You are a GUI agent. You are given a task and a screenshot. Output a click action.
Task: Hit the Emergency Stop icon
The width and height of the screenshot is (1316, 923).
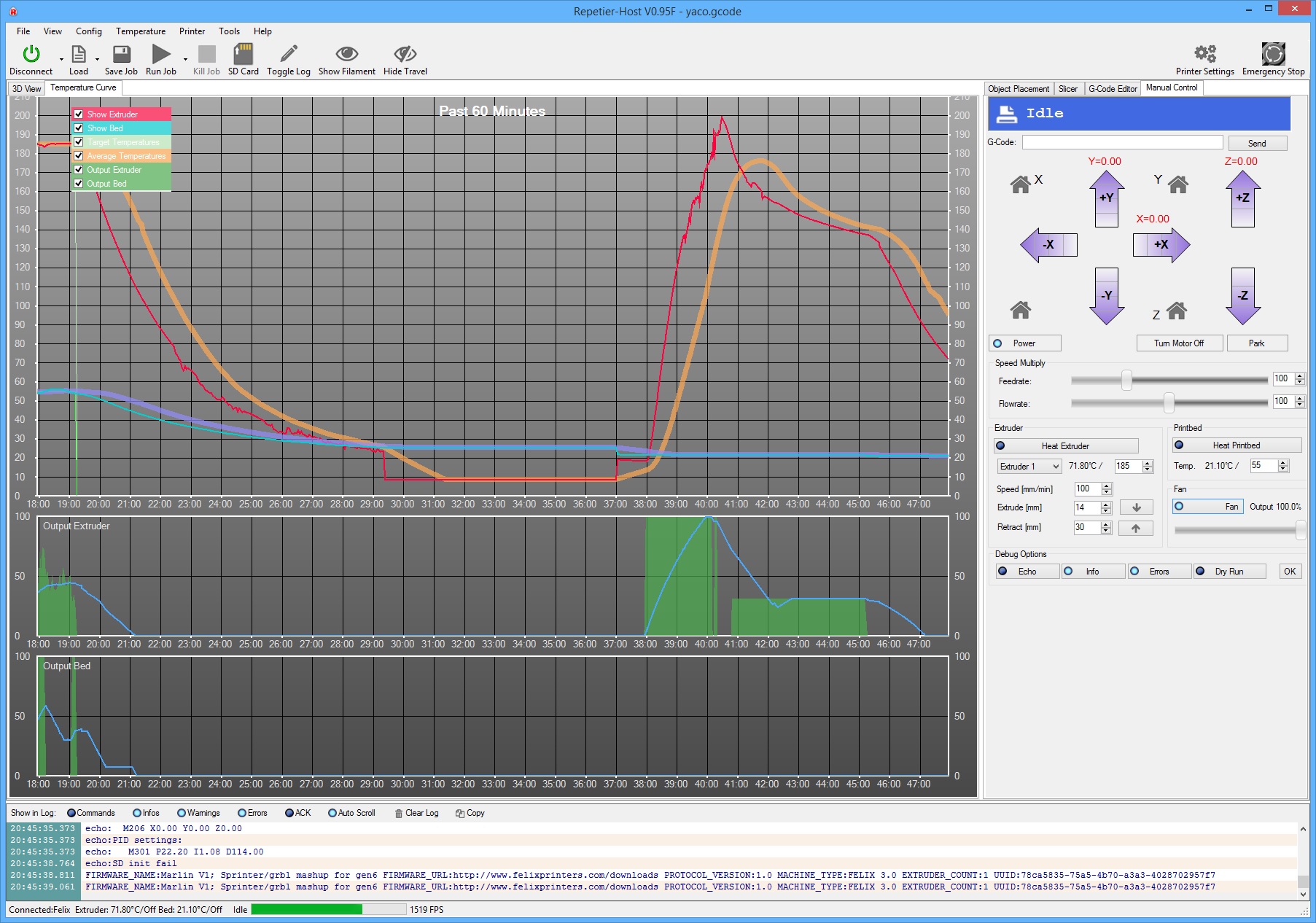coord(1273,53)
